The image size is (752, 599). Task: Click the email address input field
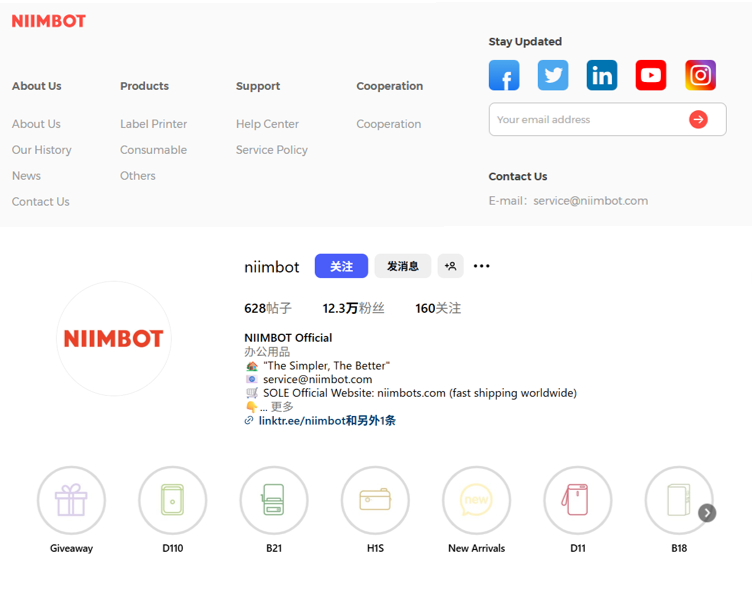click(585, 120)
